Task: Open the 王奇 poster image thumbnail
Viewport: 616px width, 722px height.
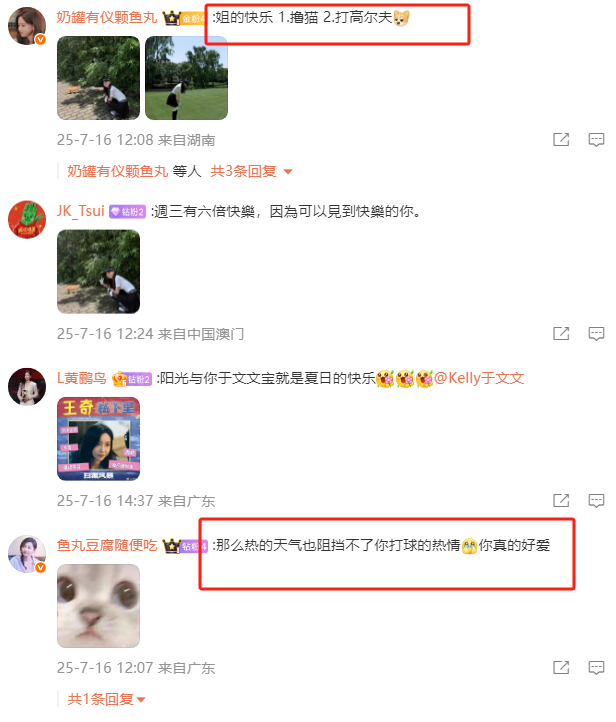Action: click(99, 439)
